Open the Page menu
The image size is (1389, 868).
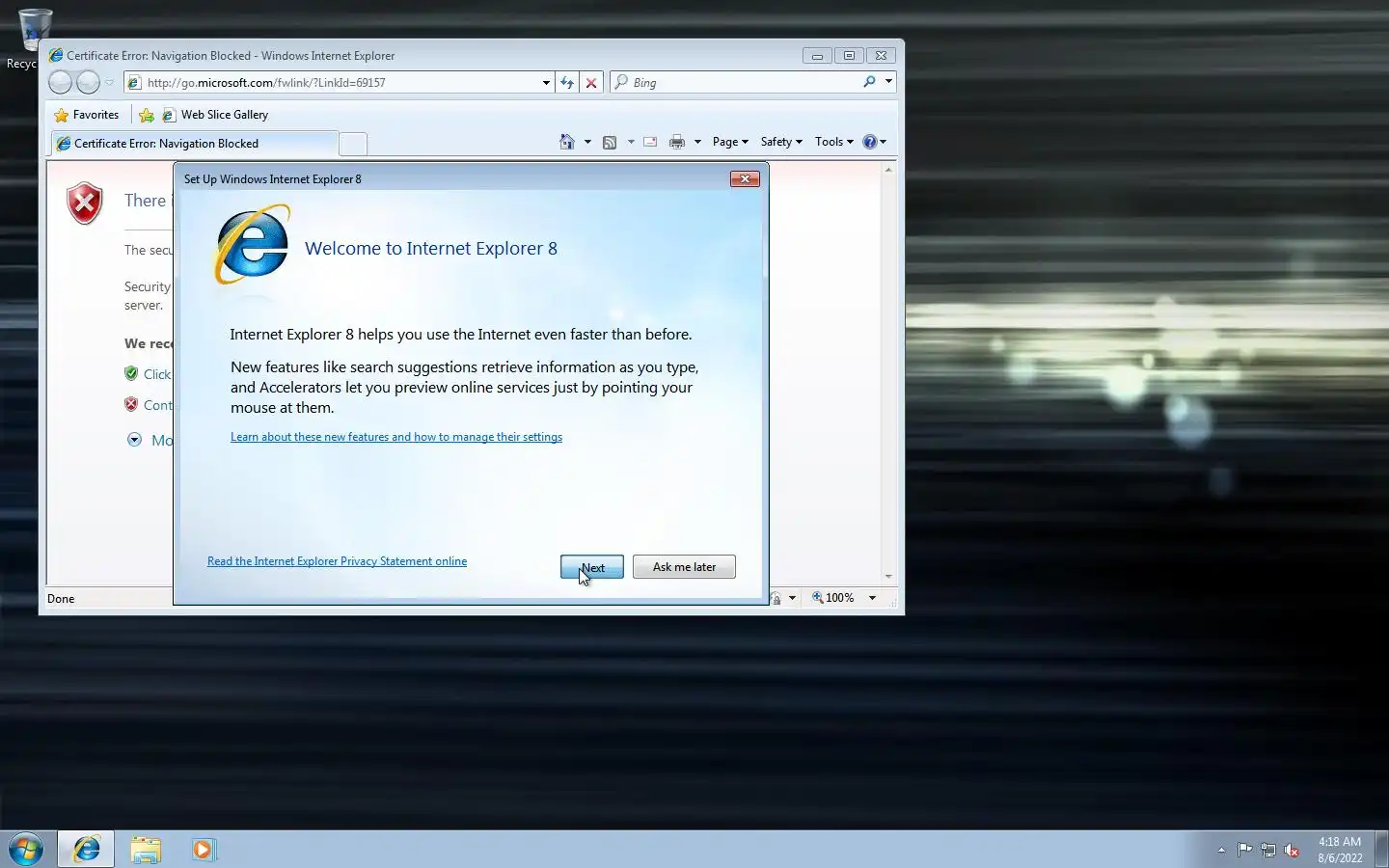(730, 142)
